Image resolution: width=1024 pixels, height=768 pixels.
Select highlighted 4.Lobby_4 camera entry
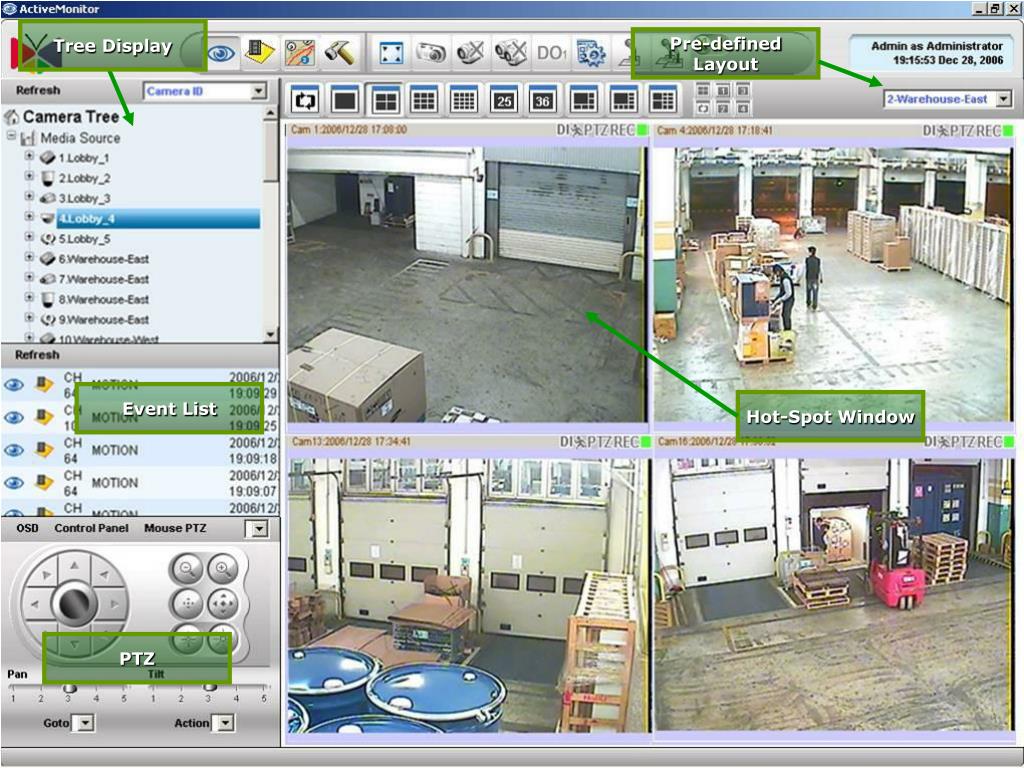pyautogui.click(x=159, y=219)
